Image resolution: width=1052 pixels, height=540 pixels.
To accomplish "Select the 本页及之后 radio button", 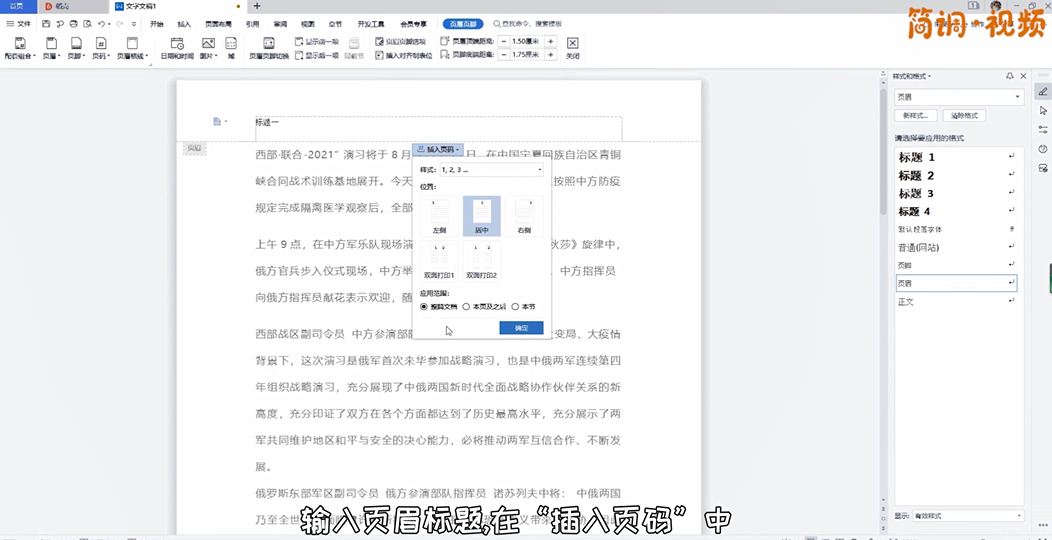I will coord(466,307).
